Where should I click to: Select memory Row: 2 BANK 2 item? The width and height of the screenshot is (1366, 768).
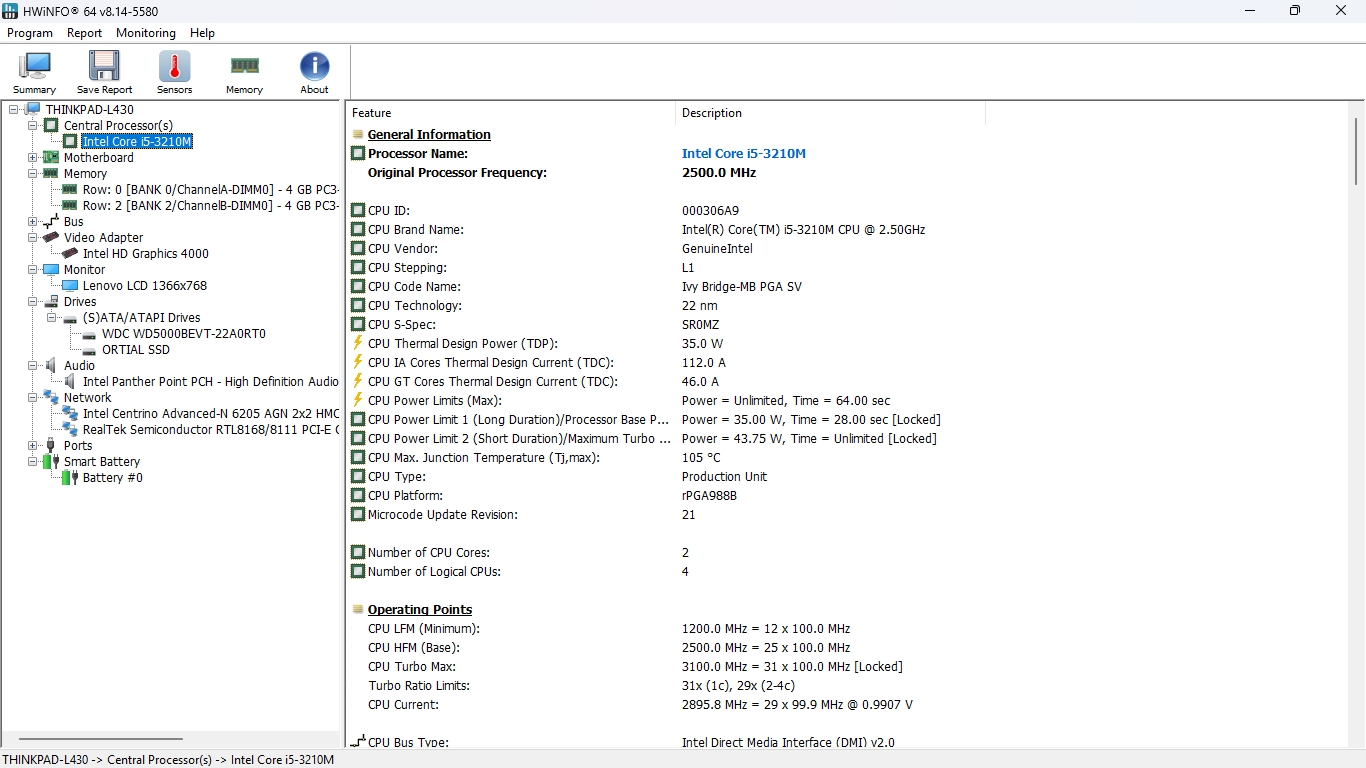[x=211, y=206]
